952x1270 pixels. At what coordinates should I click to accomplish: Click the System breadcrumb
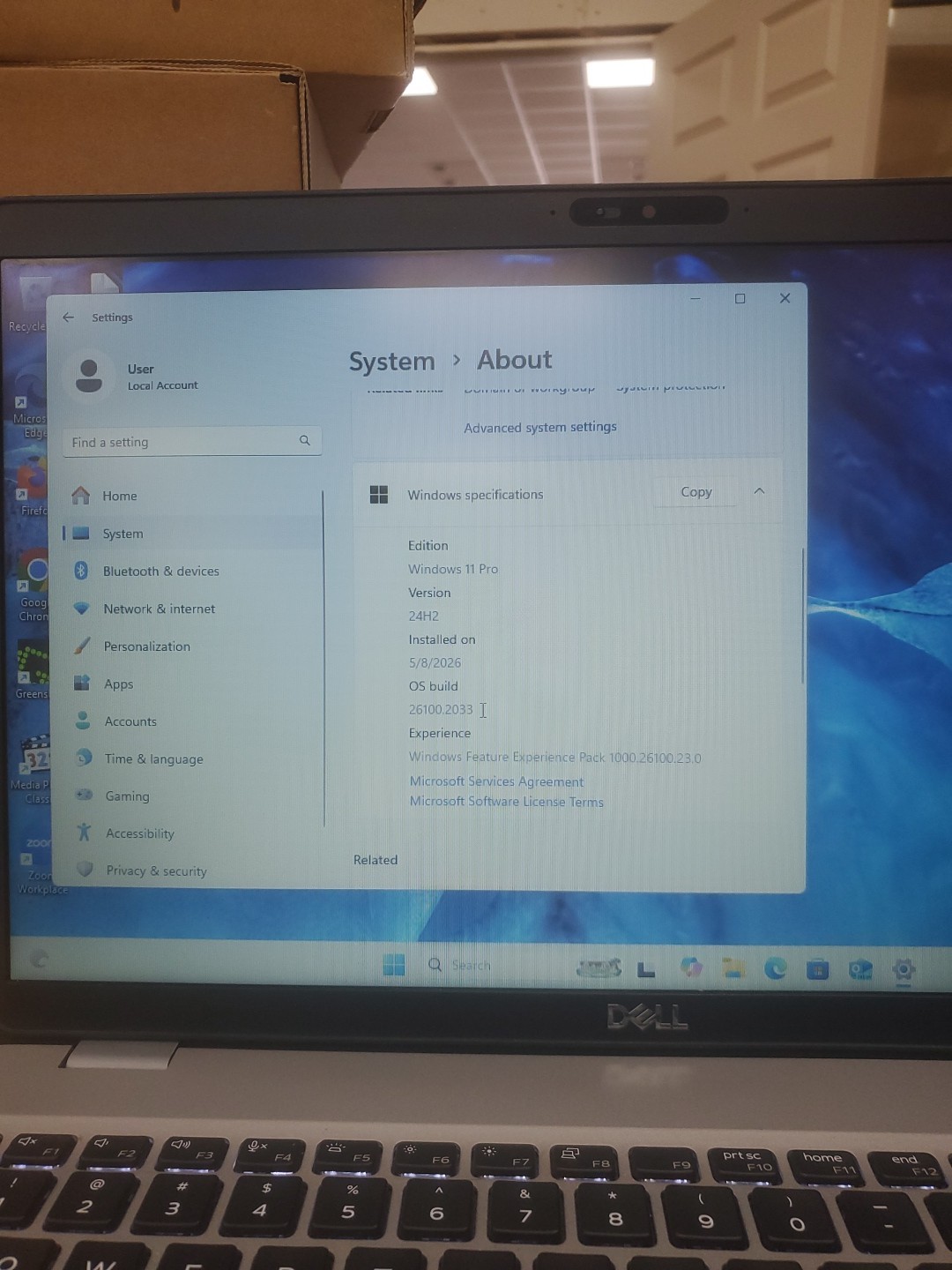click(392, 362)
